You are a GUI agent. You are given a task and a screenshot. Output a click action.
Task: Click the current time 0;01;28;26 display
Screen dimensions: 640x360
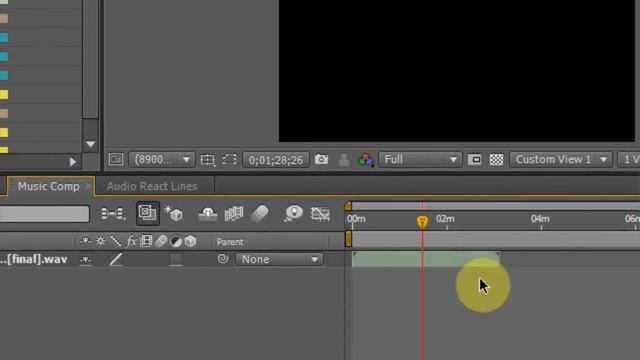pyautogui.click(x=276, y=160)
